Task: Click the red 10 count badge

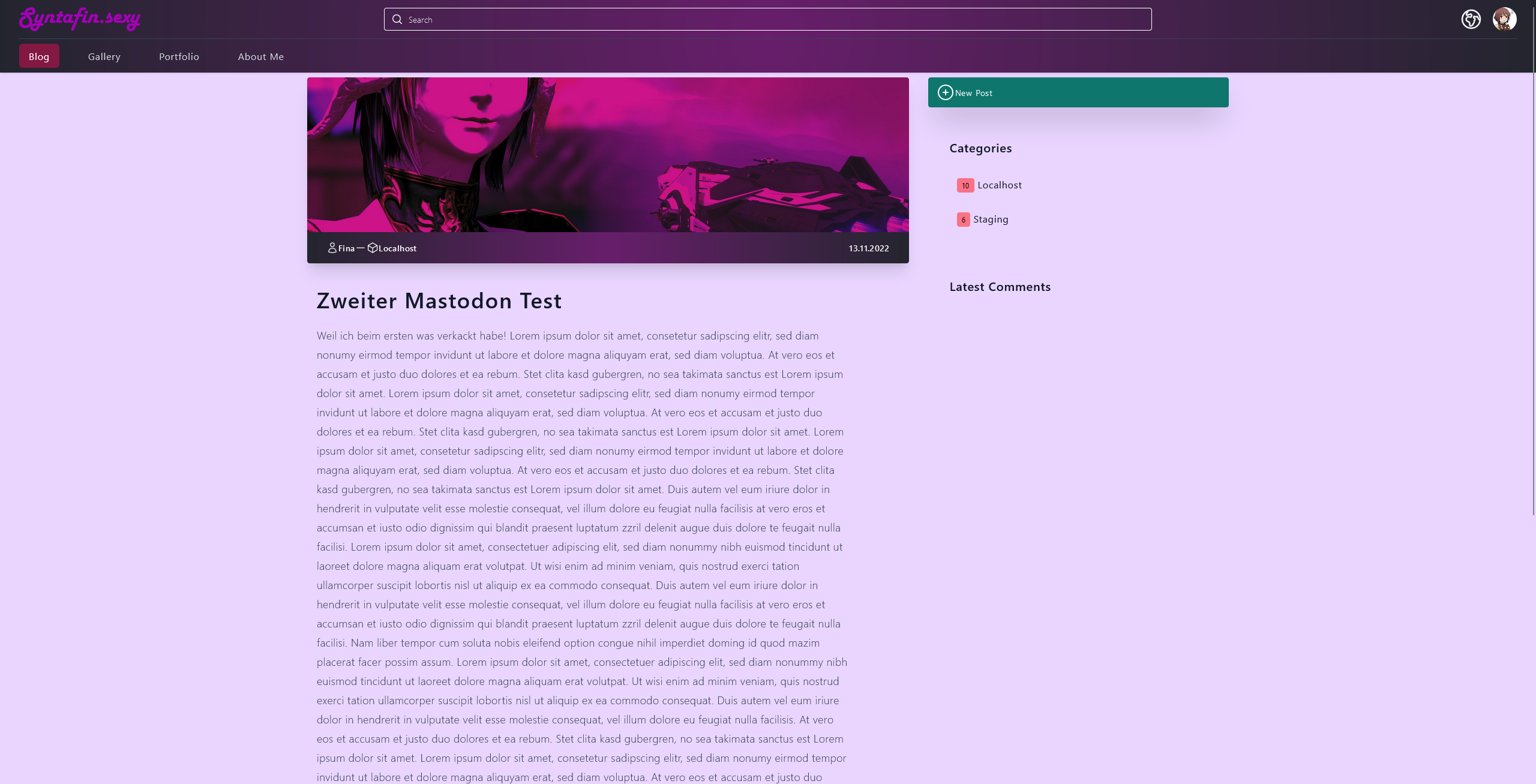Action: 965,185
